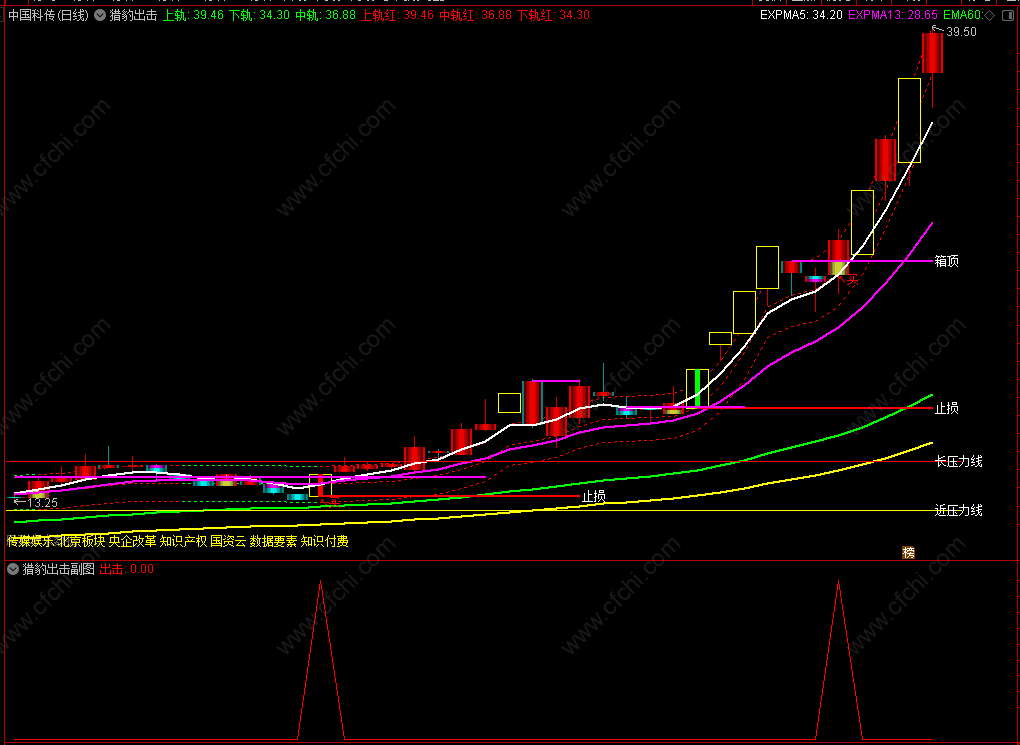Click the 出击: 0.00 value
This screenshot has height=745, width=1020.
click(x=127, y=569)
